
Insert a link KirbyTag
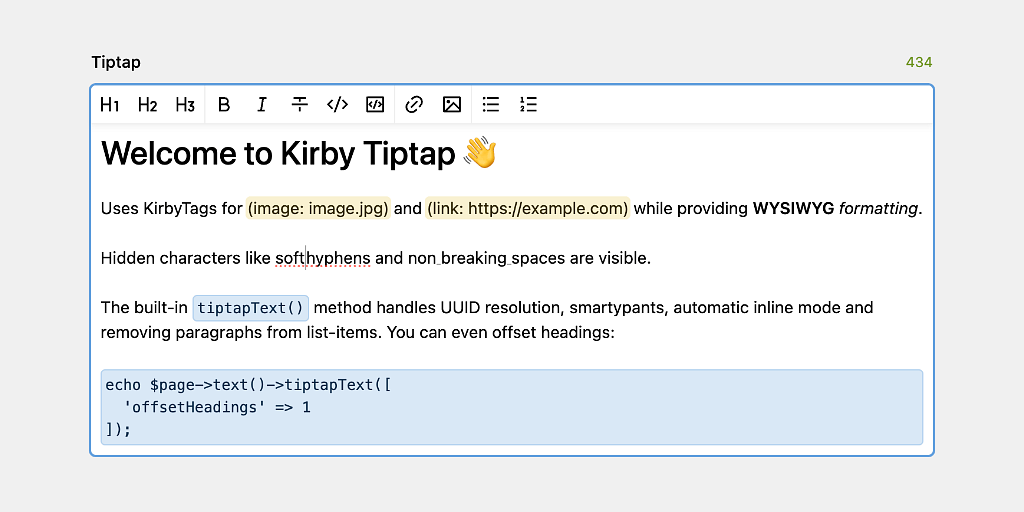pos(414,104)
